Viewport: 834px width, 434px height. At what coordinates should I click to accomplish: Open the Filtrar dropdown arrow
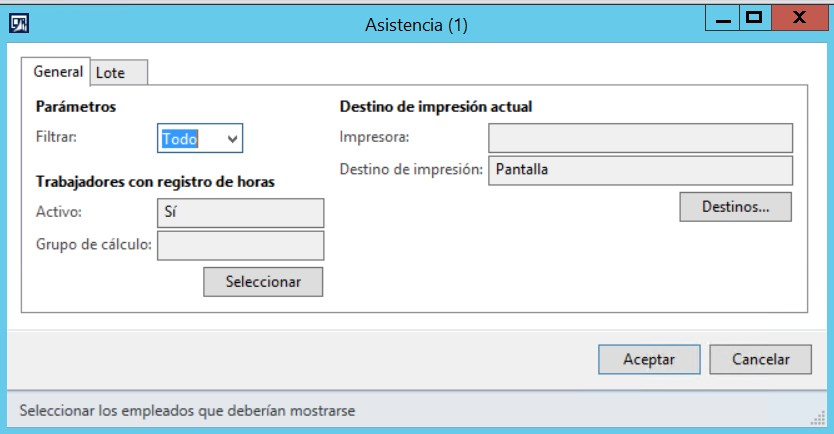point(232,139)
